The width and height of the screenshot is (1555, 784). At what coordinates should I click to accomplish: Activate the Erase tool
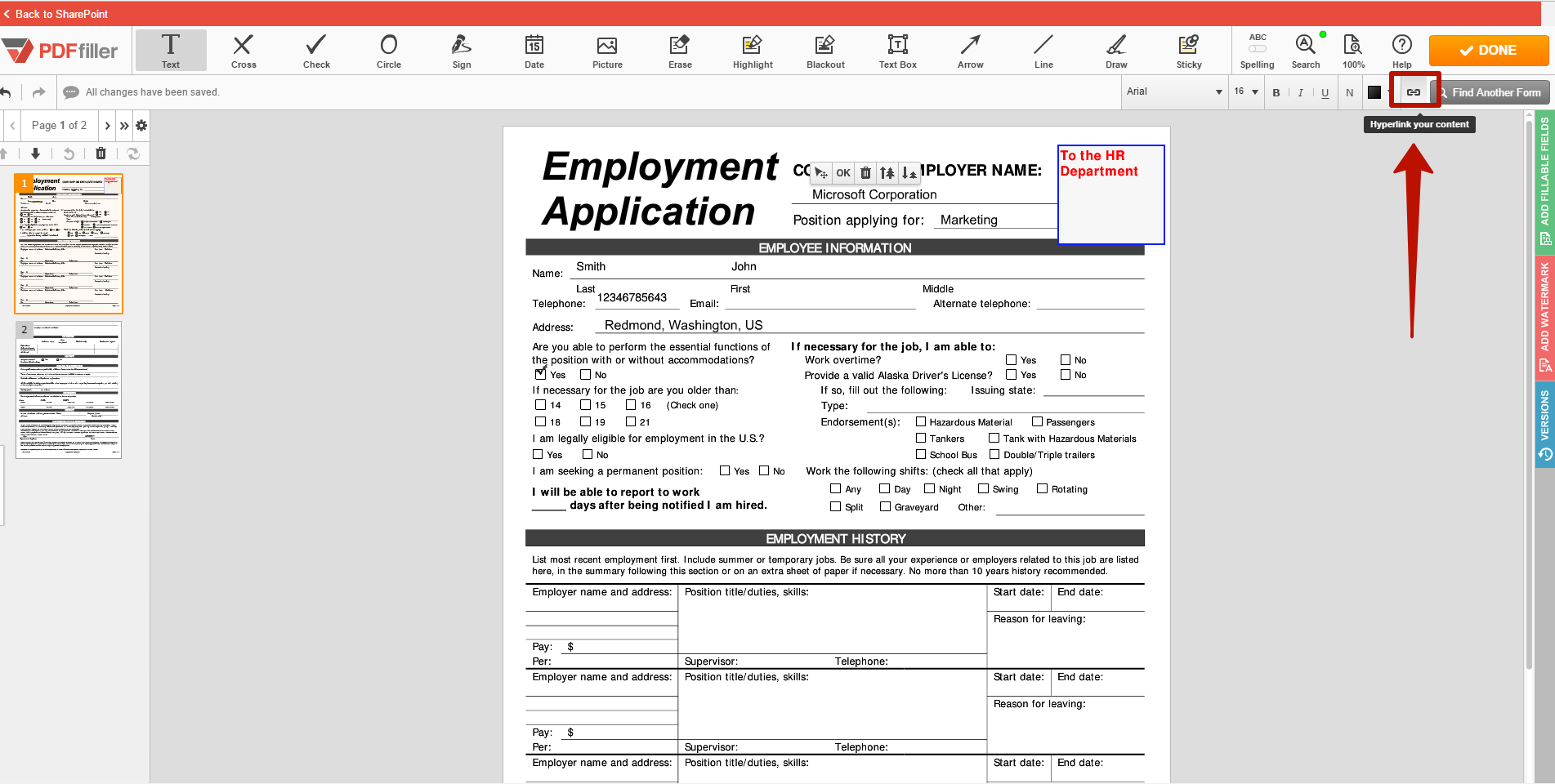coord(680,51)
